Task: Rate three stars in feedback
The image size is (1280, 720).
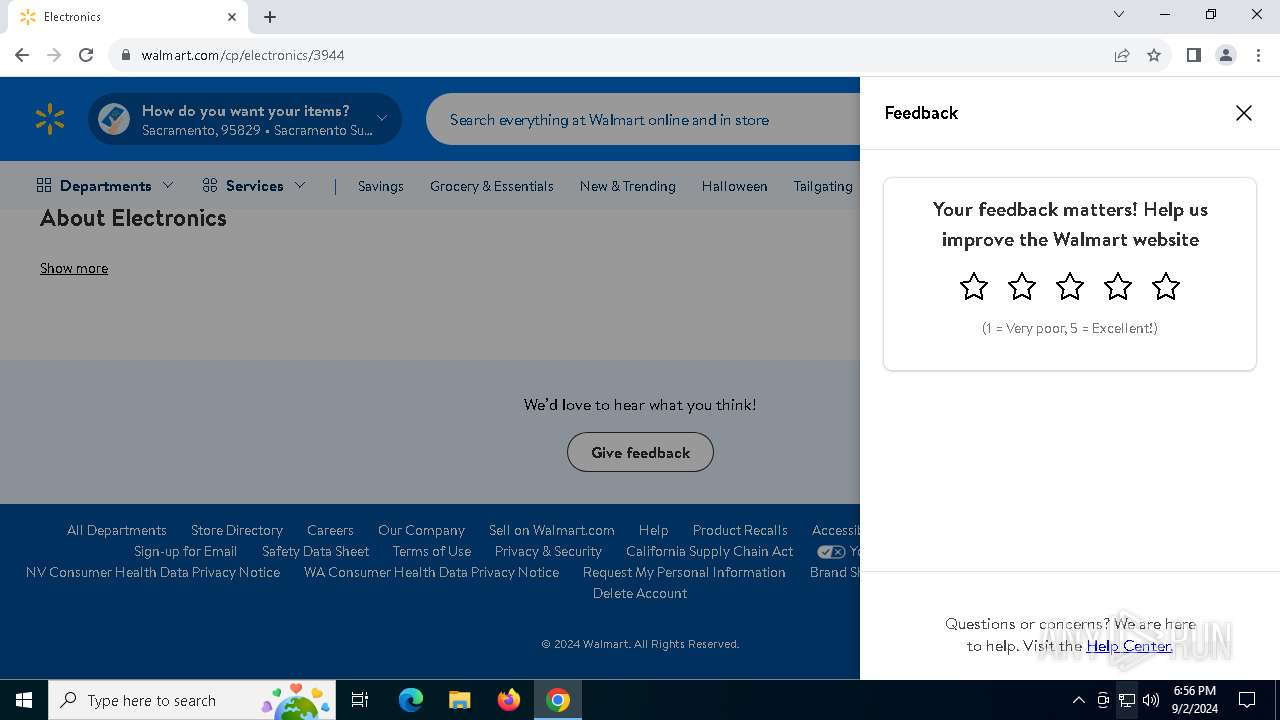Action: pyautogui.click(x=1070, y=287)
